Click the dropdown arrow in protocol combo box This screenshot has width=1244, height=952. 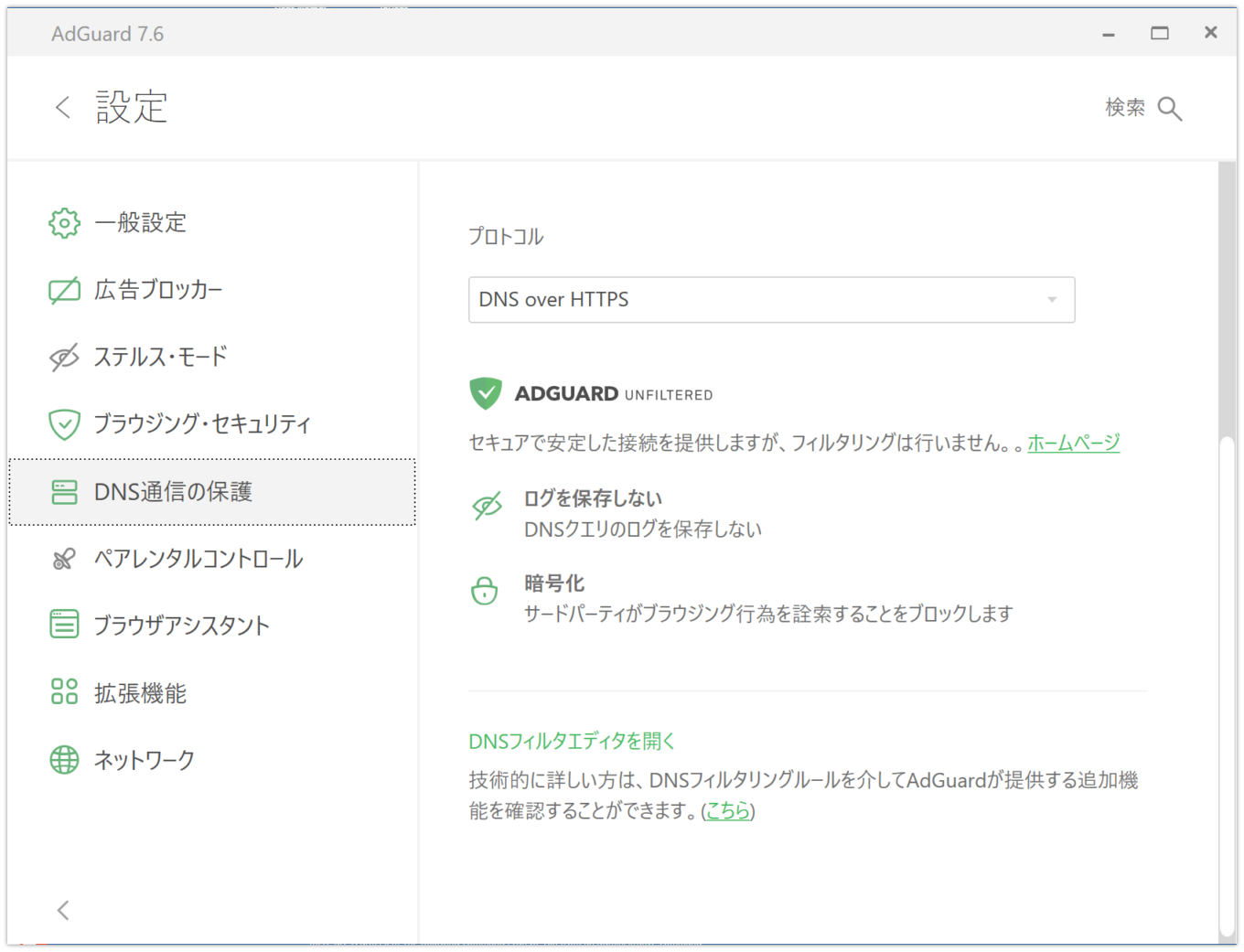pyautogui.click(x=1052, y=300)
